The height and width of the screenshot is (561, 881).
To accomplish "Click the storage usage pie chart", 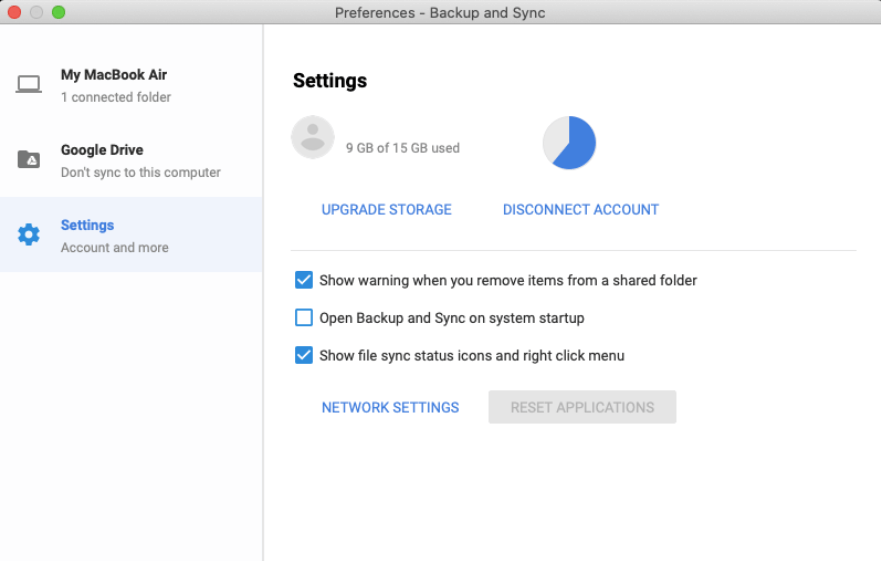I will click(x=569, y=143).
